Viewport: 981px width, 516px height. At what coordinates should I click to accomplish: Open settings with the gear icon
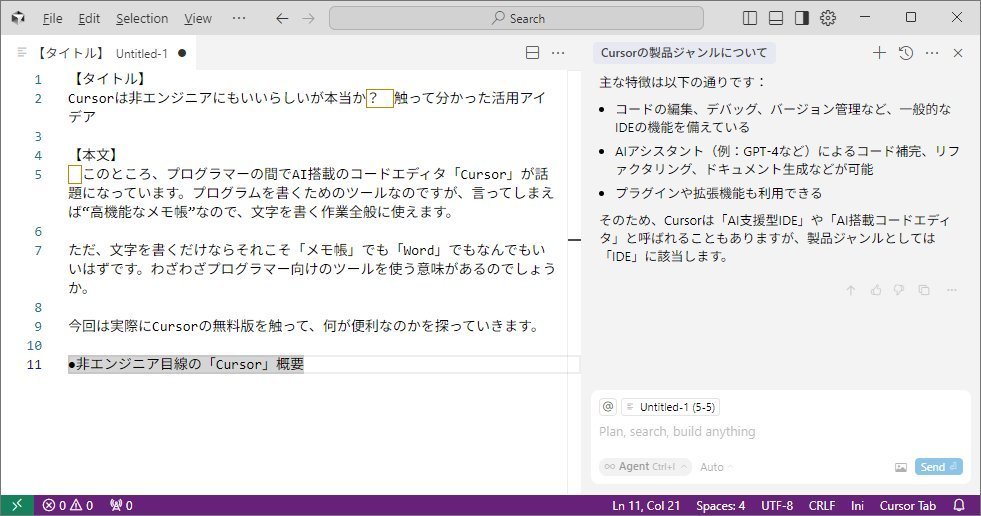[x=828, y=18]
